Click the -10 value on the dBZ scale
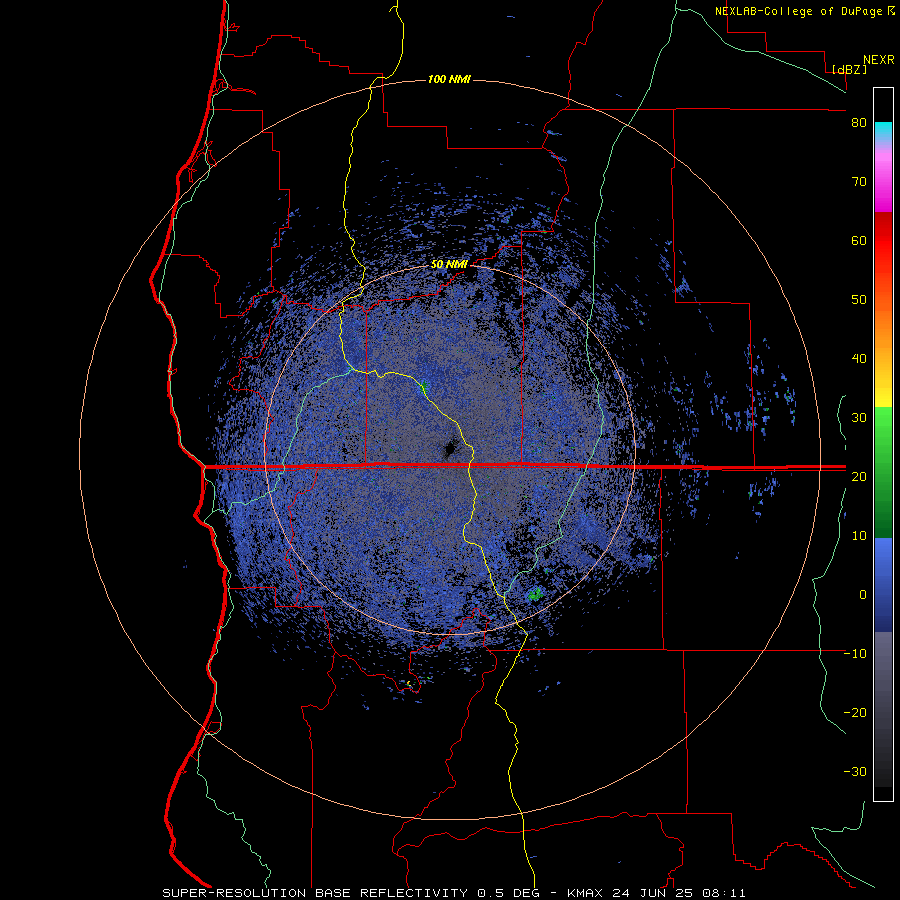 pos(855,654)
